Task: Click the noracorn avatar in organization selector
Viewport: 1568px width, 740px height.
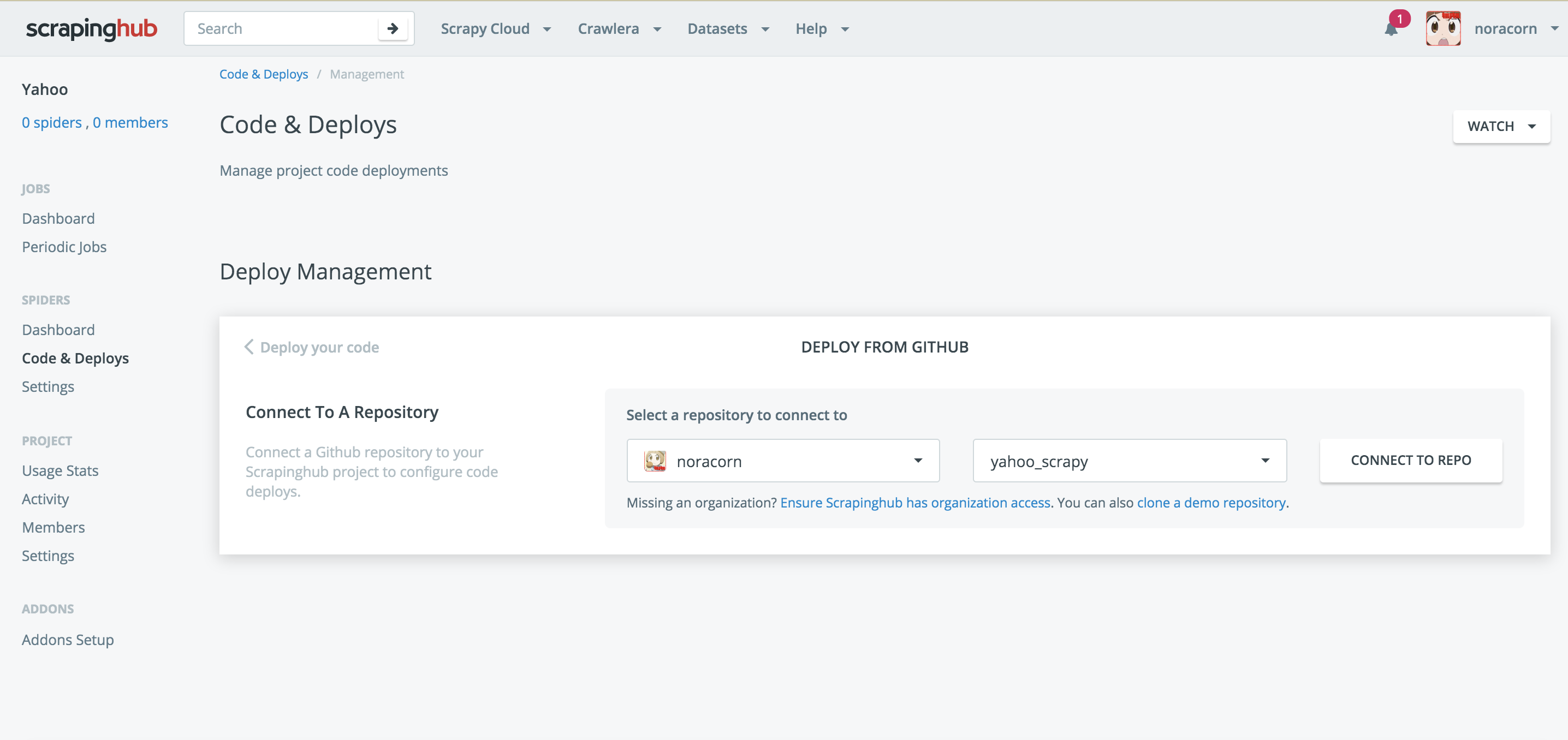Action: coord(655,461)
